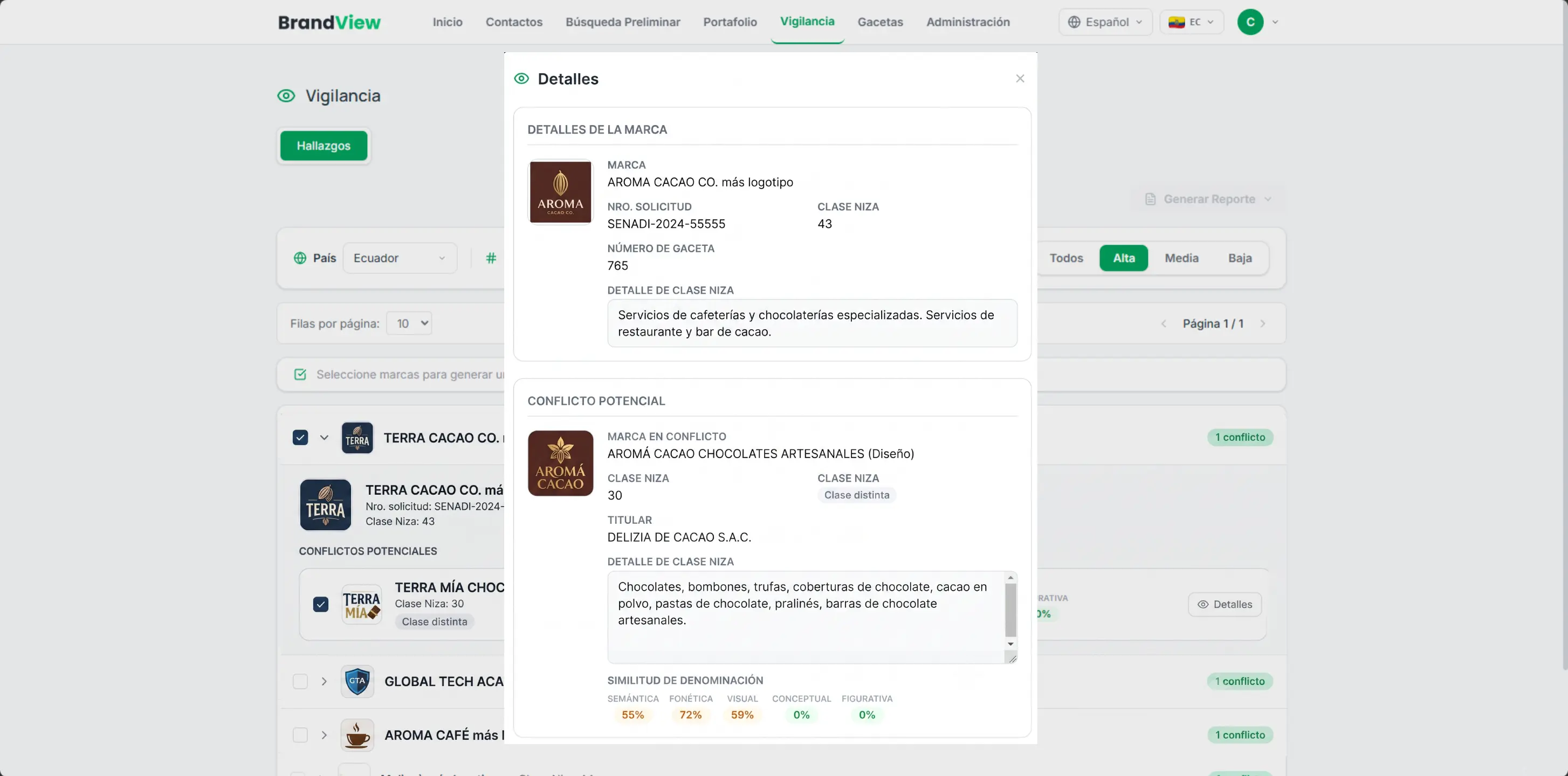Click the globe icon next to País

[300, 258]
